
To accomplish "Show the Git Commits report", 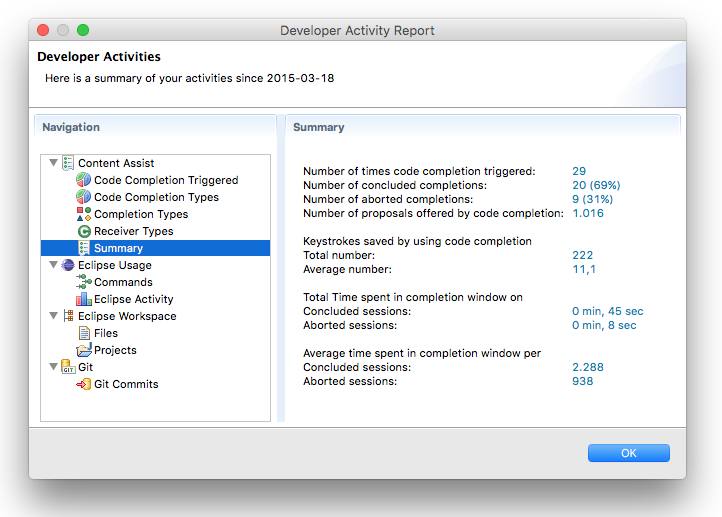I will (126, 384).
